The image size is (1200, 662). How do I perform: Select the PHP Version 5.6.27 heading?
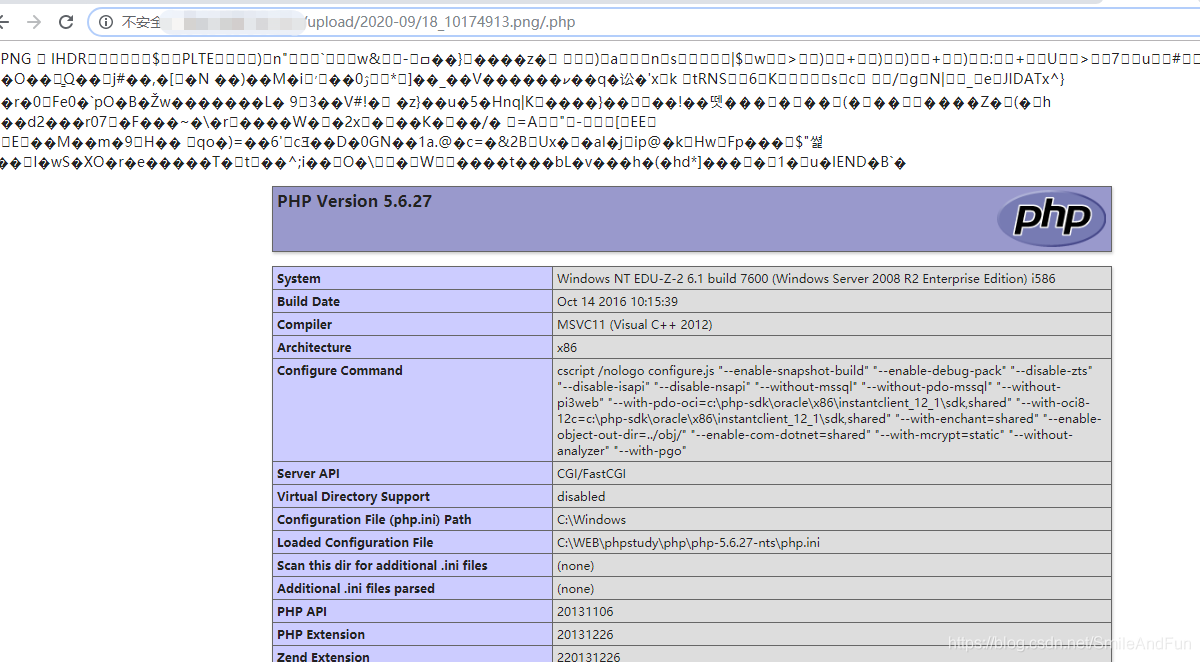point(354,201)
